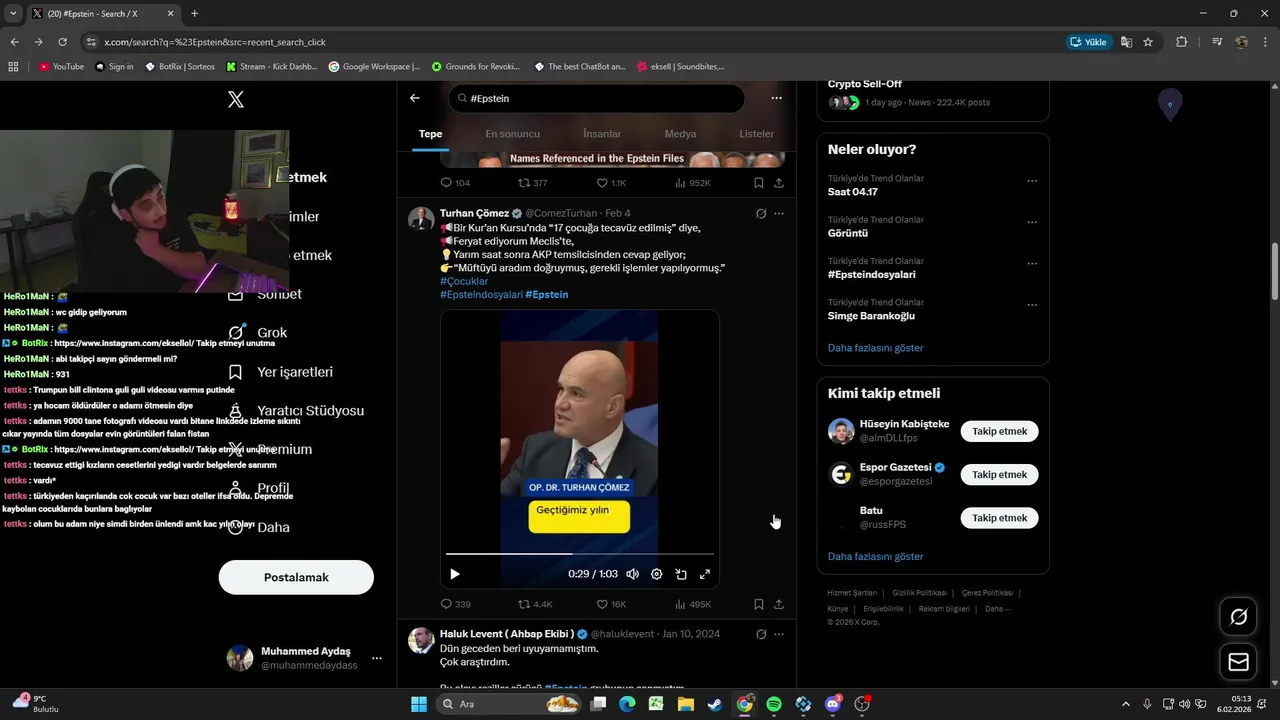
Task: Reload the page in Chrome toolbar
Action: (x=62, y=42)
